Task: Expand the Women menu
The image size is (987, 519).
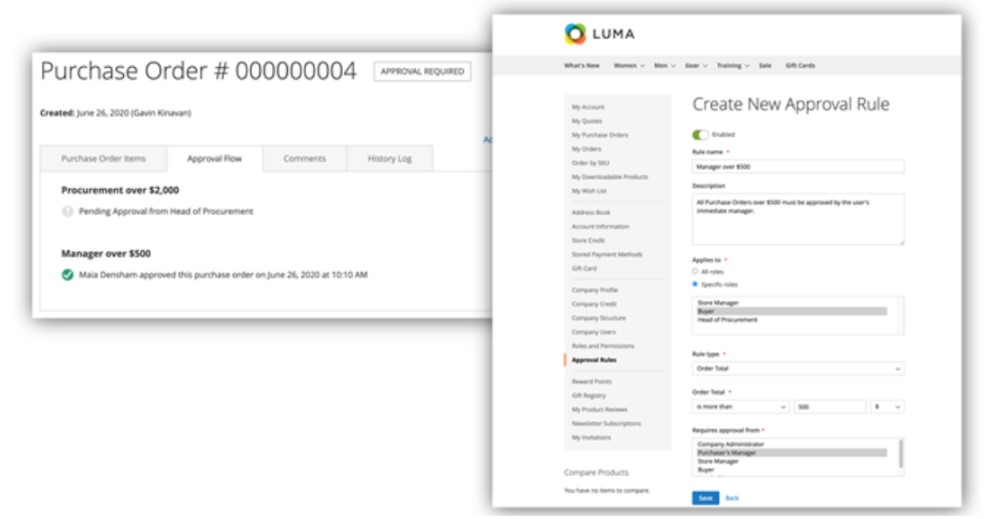Action: point(628,66)
